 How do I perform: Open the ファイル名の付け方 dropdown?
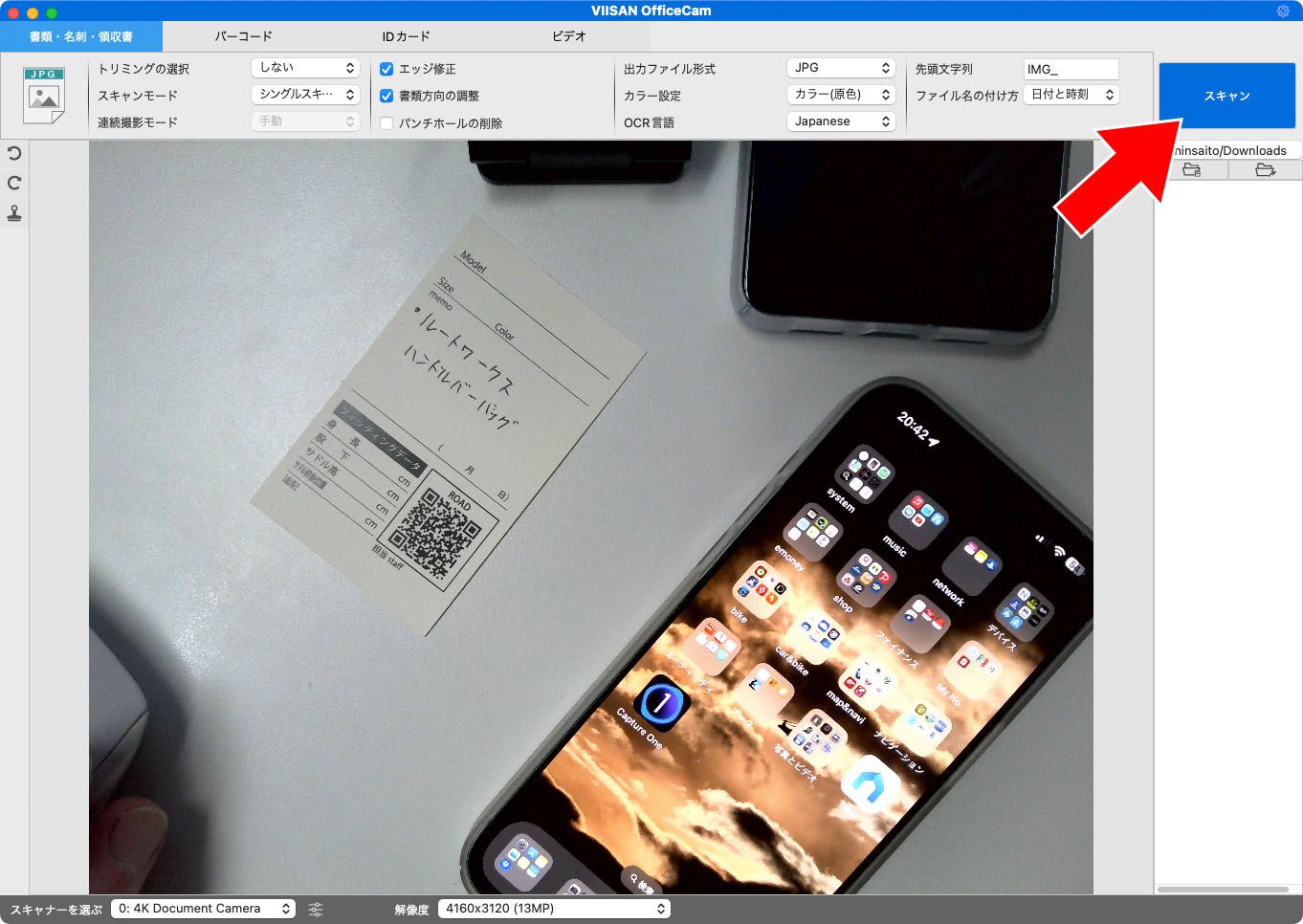(1071, 95)
